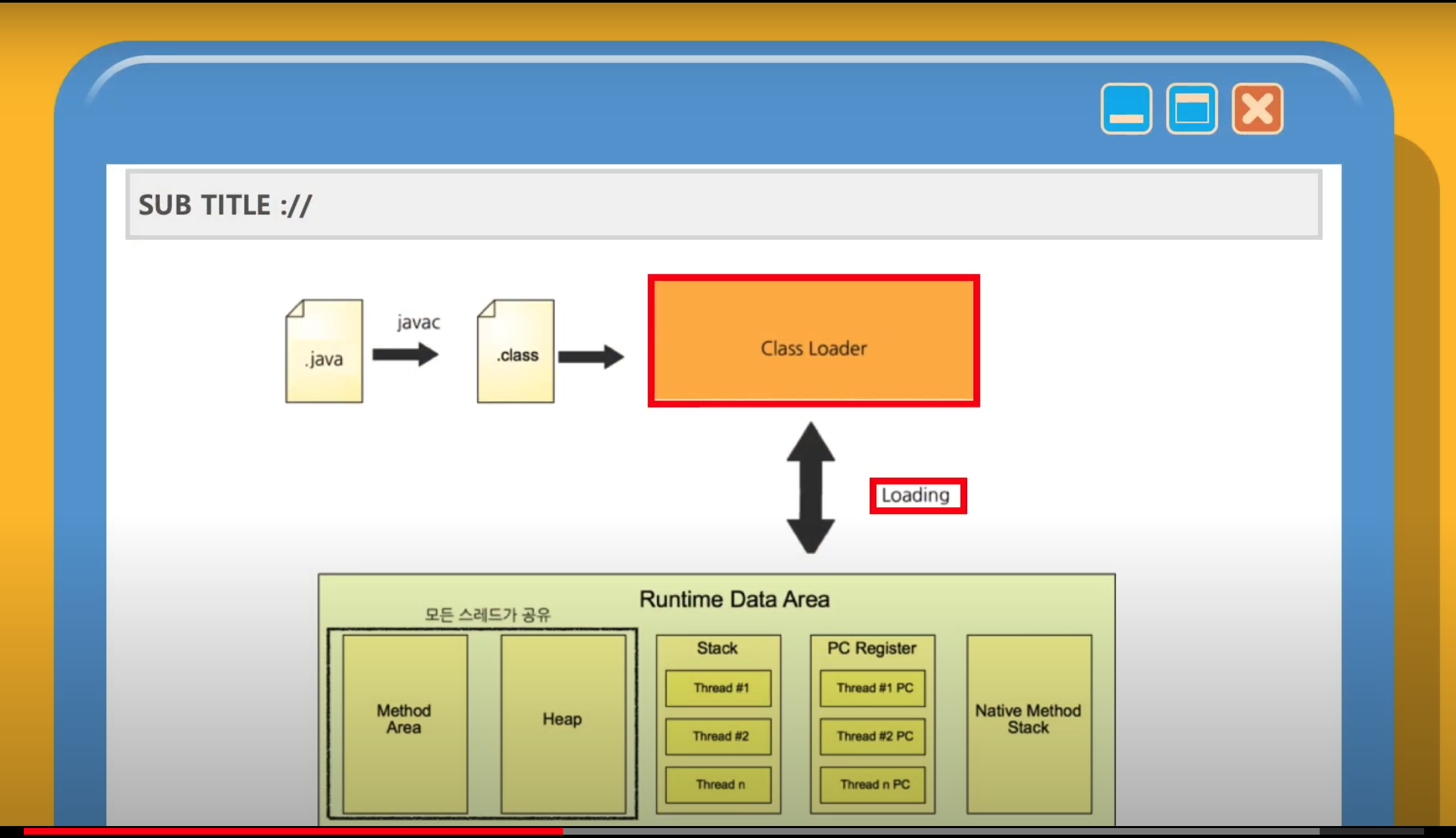Click the Thread #1 PC box
The width and height of the screenshot is (1456, 838).
[873, 688]
